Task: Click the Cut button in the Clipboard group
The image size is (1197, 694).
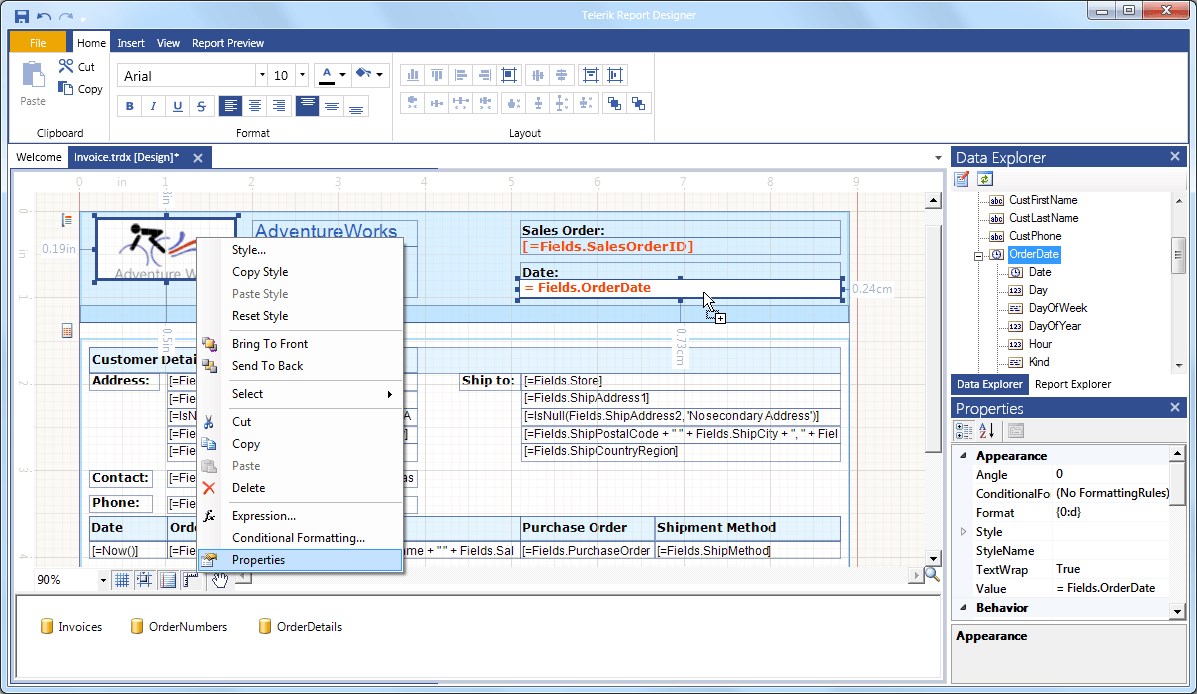Action: pyautogui.click(x=76, y=66)
